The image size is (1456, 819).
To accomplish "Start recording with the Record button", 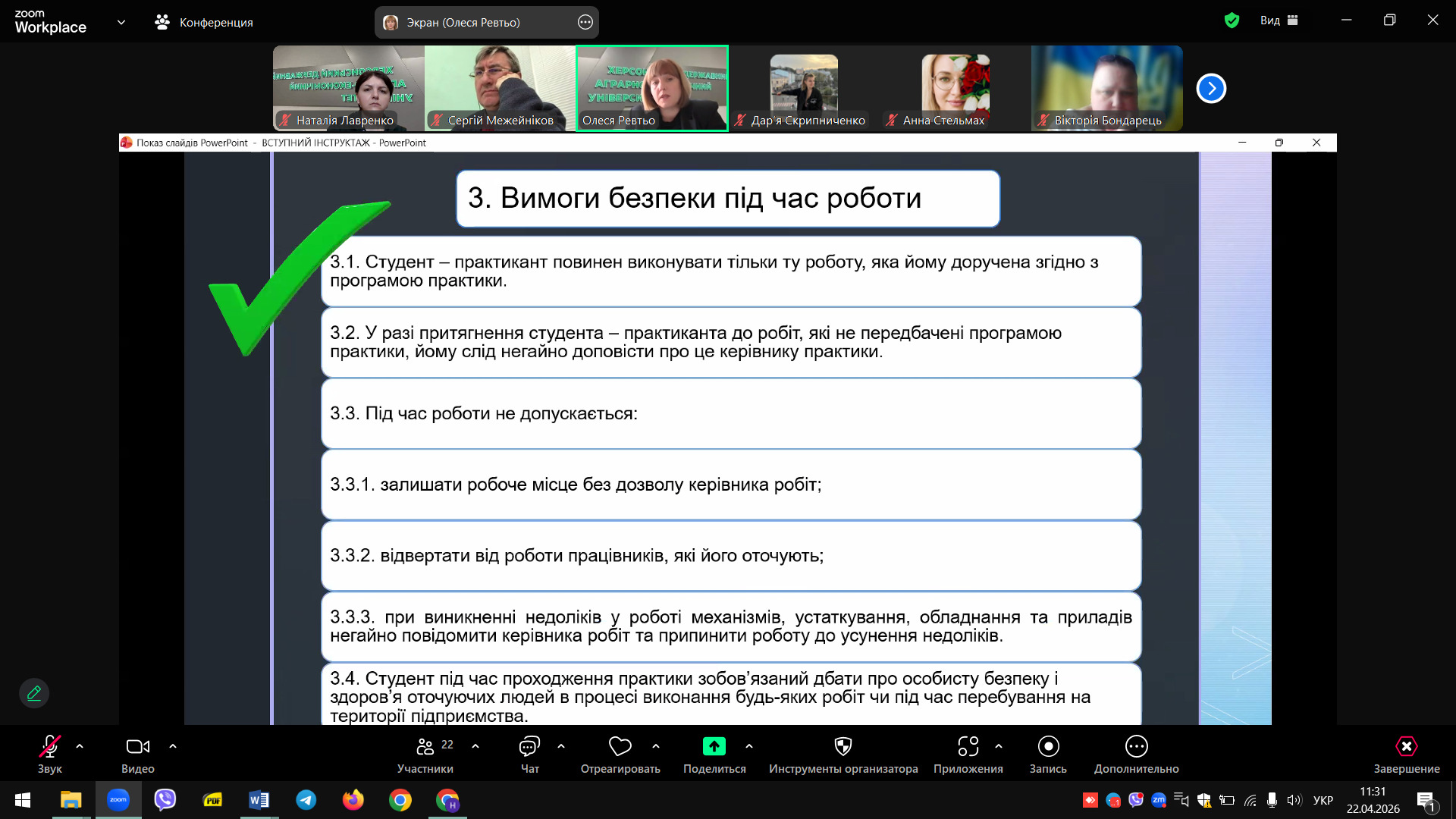I will tap(1048, 747).
